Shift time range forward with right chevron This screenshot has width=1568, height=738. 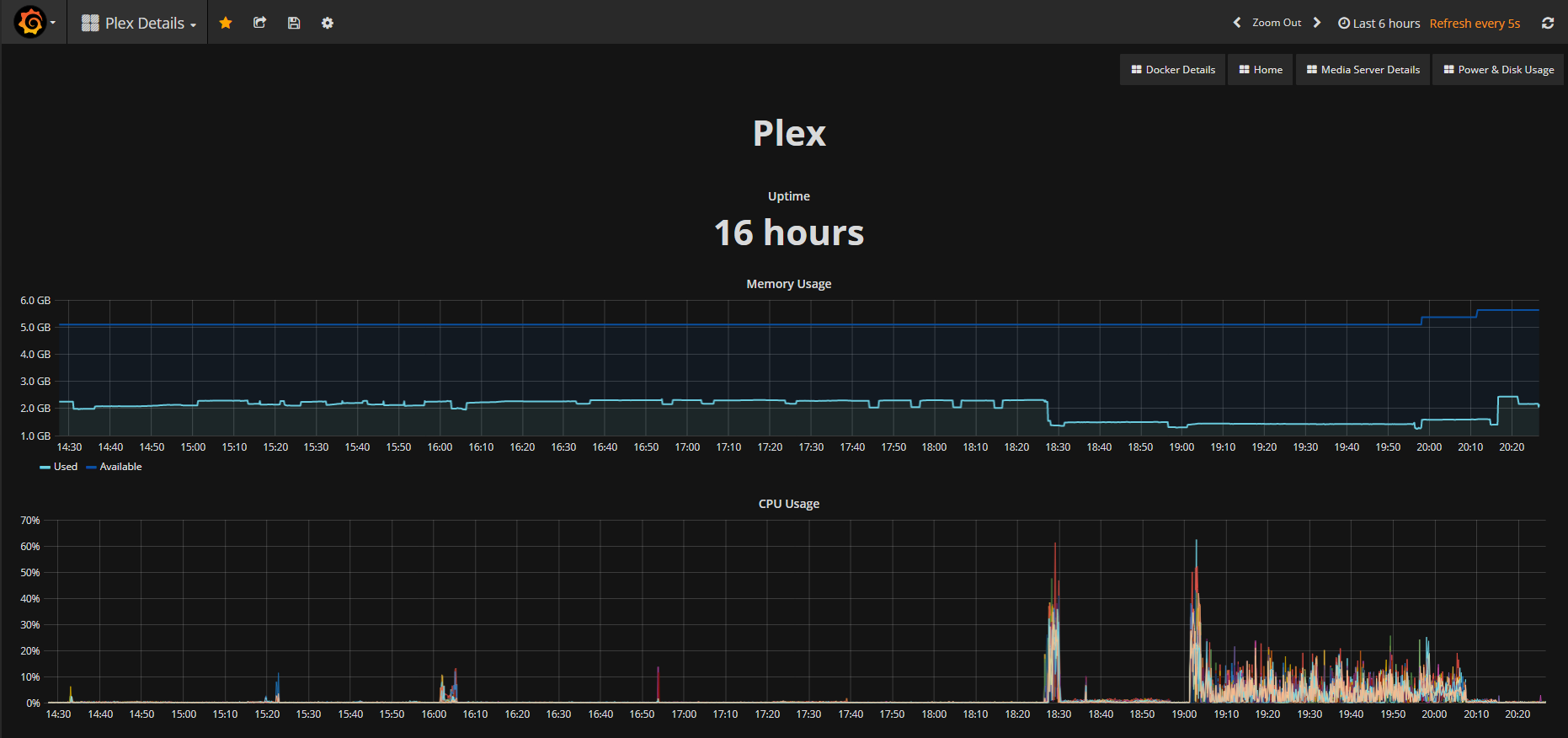coord(1317,23)
